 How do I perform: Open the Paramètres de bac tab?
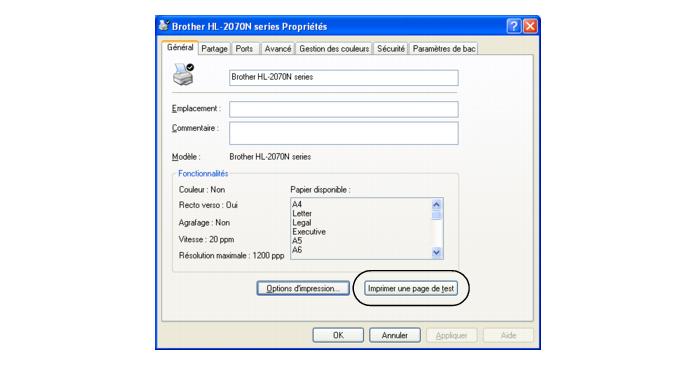[x=444, y=49]
